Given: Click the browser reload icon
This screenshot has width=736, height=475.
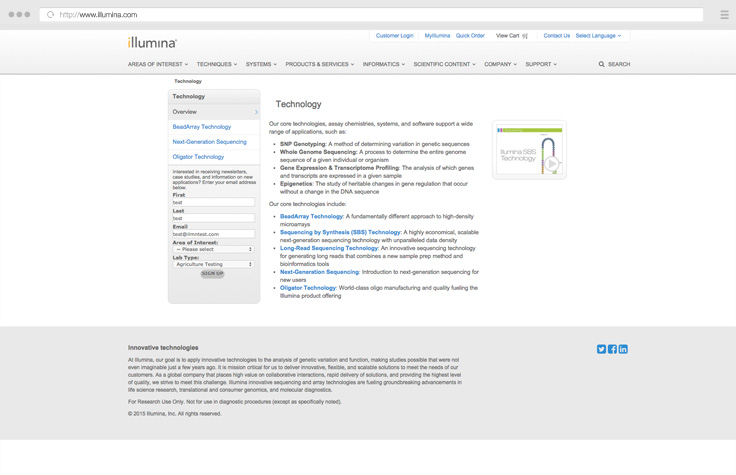Looking at the screenshot, I should pos(50,15).
